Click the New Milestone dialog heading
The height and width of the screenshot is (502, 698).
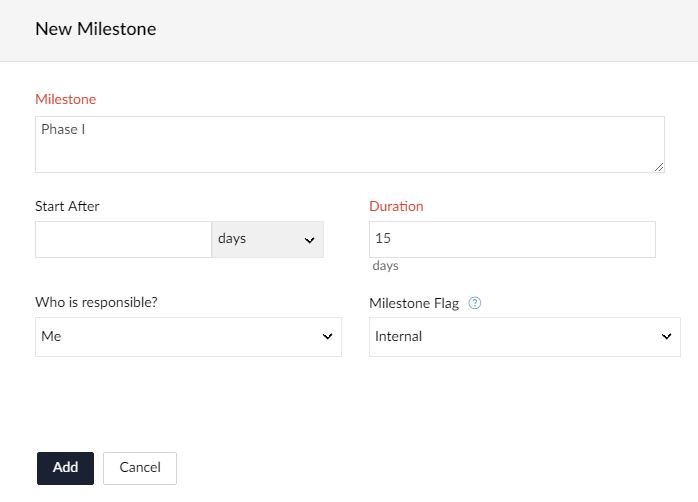click(95, 29)
